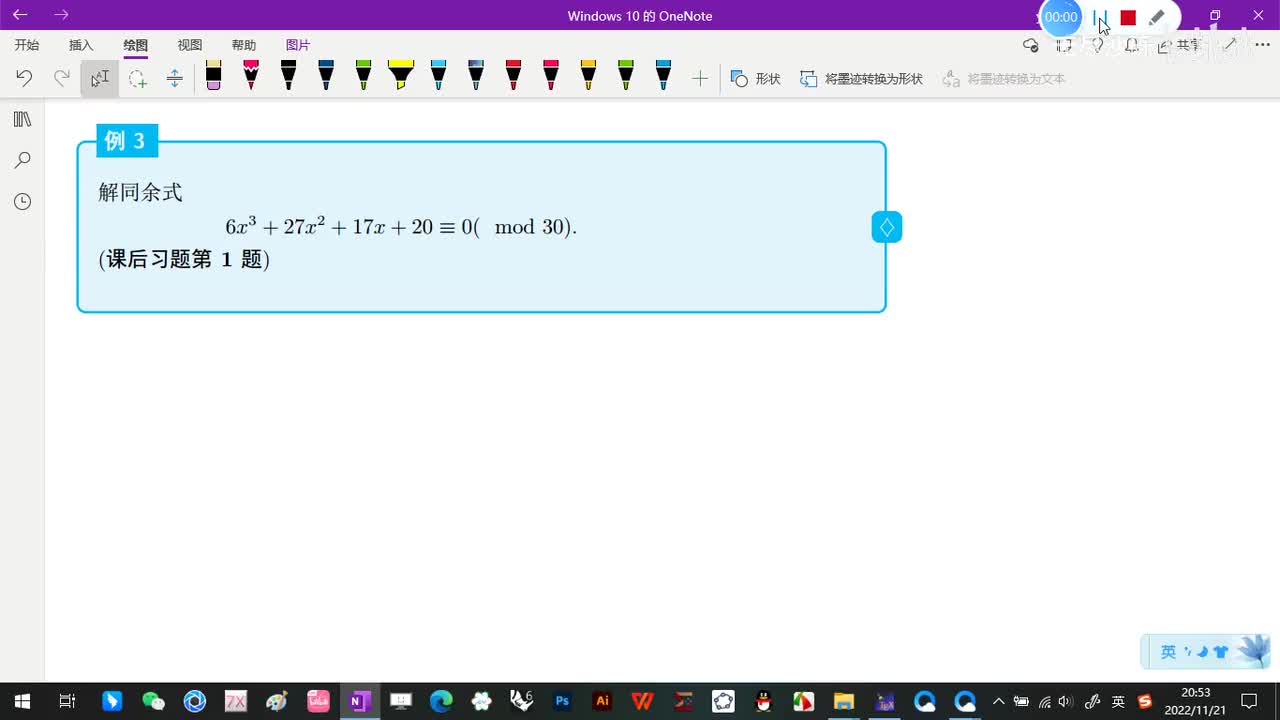Toggle 英 input language in system tray
1280x720 pixels.
[1118, 701]
